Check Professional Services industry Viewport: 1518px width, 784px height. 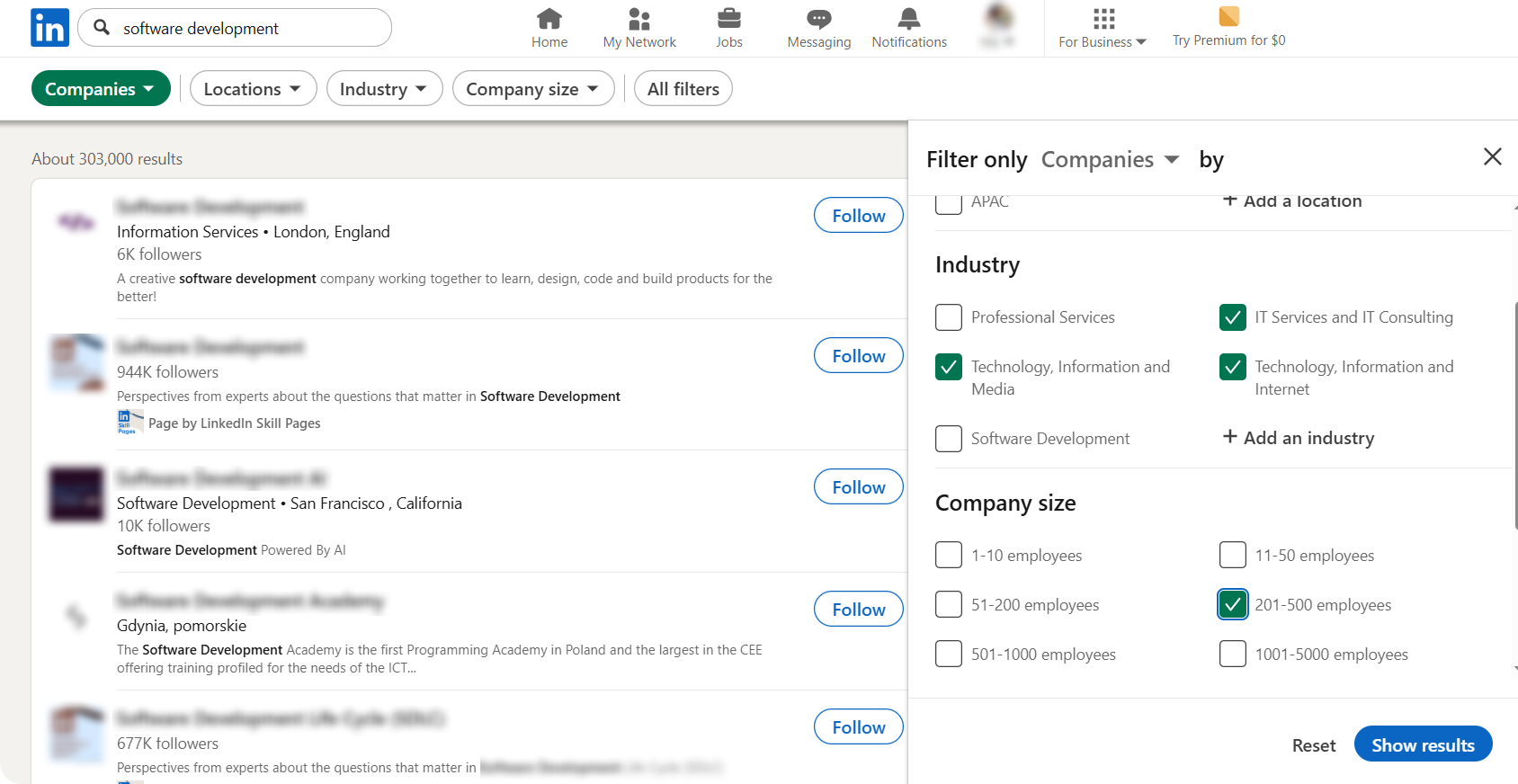[949, 317]
